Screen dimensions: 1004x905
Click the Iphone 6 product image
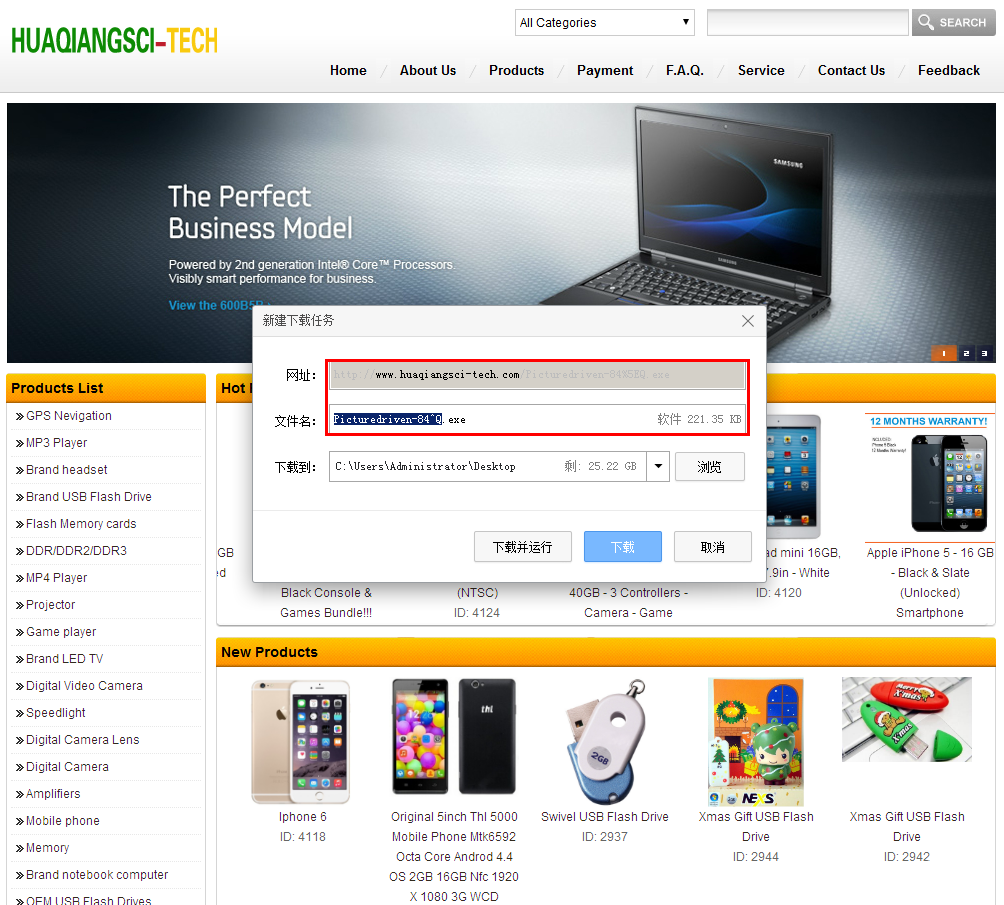[301, 741]
